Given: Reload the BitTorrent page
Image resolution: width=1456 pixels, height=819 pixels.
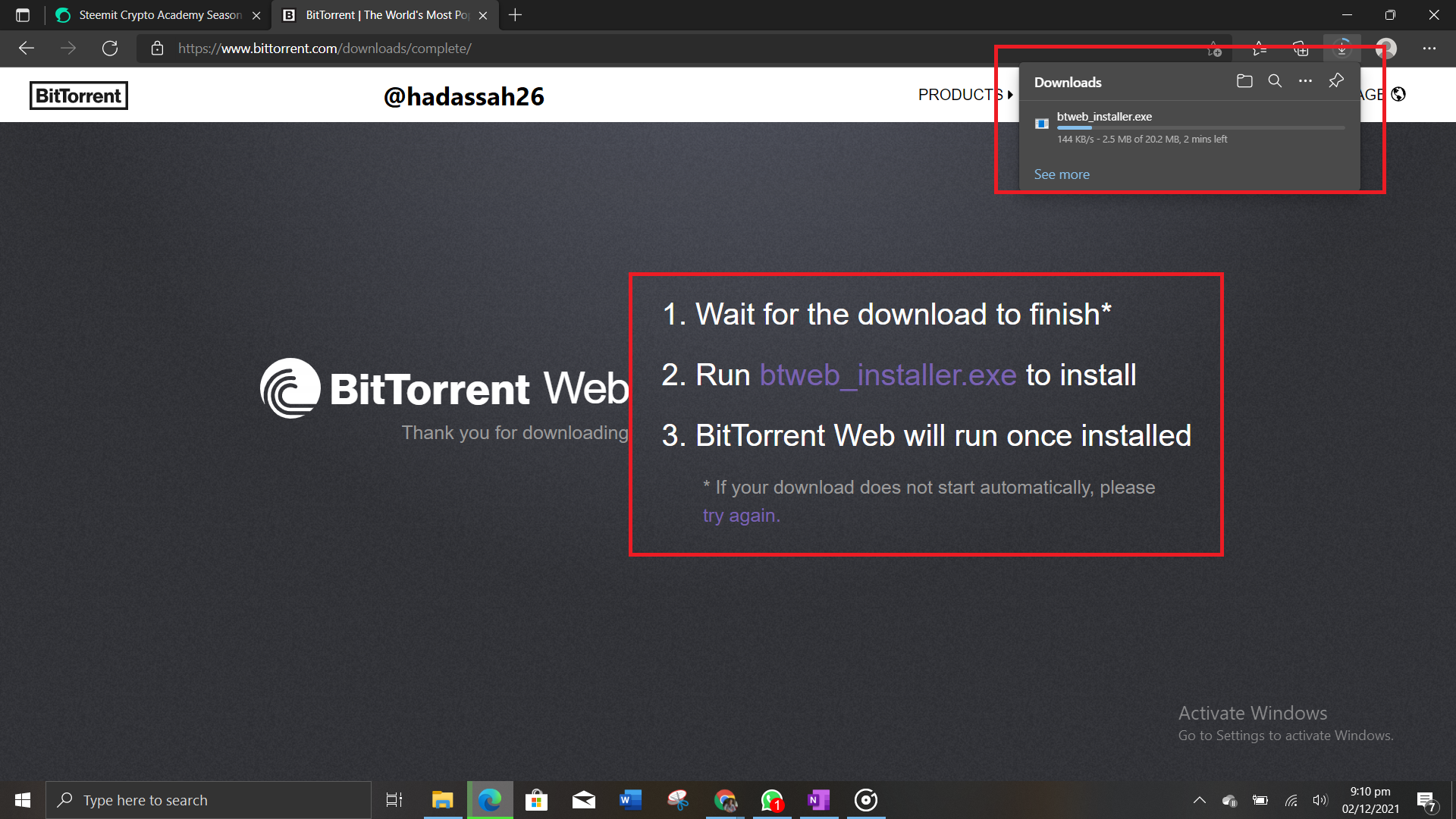Looking at the screenshot, I should coord(110,49).
